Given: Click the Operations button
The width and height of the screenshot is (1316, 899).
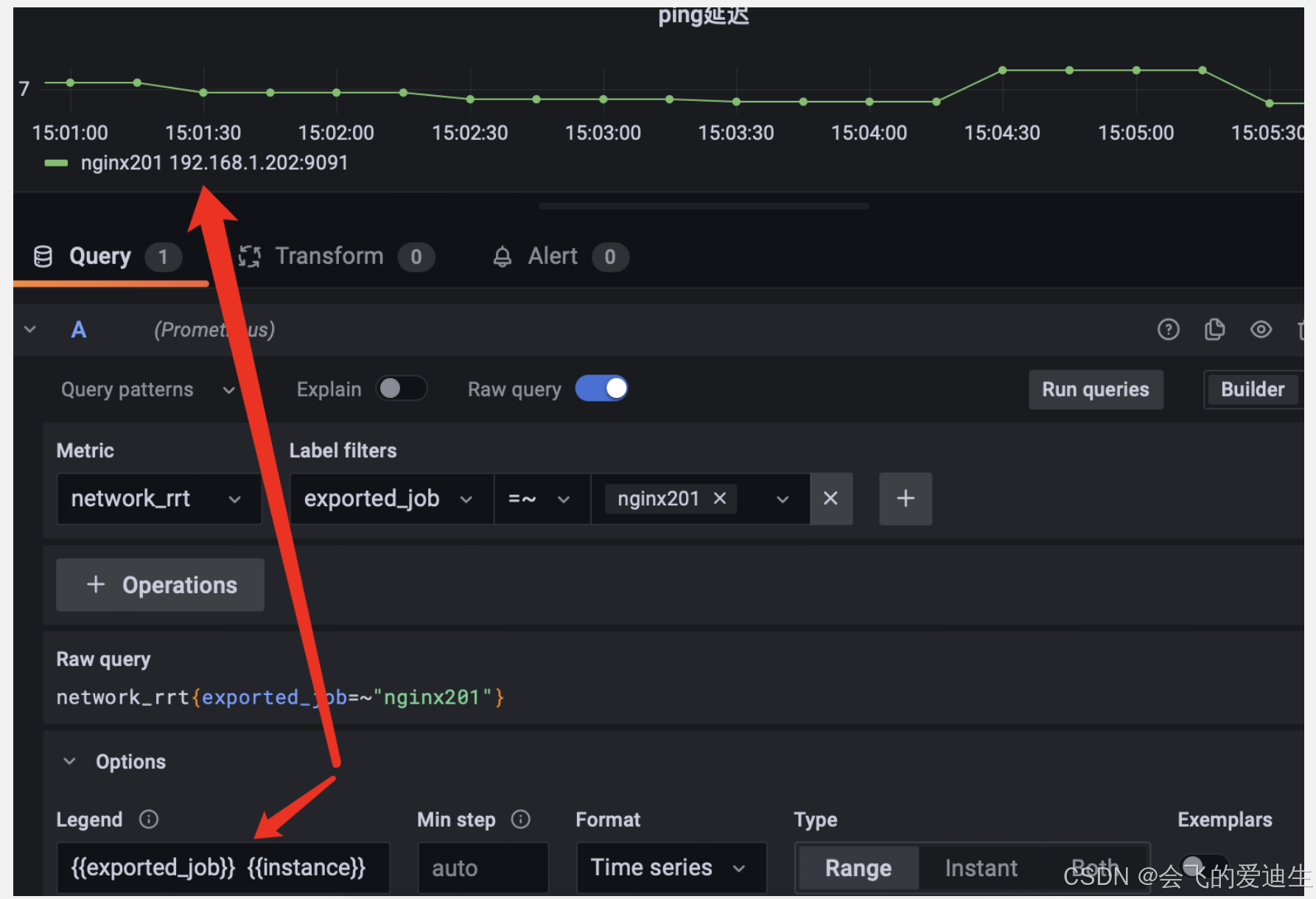Looking at the screenshot, I should pos(160,584).
